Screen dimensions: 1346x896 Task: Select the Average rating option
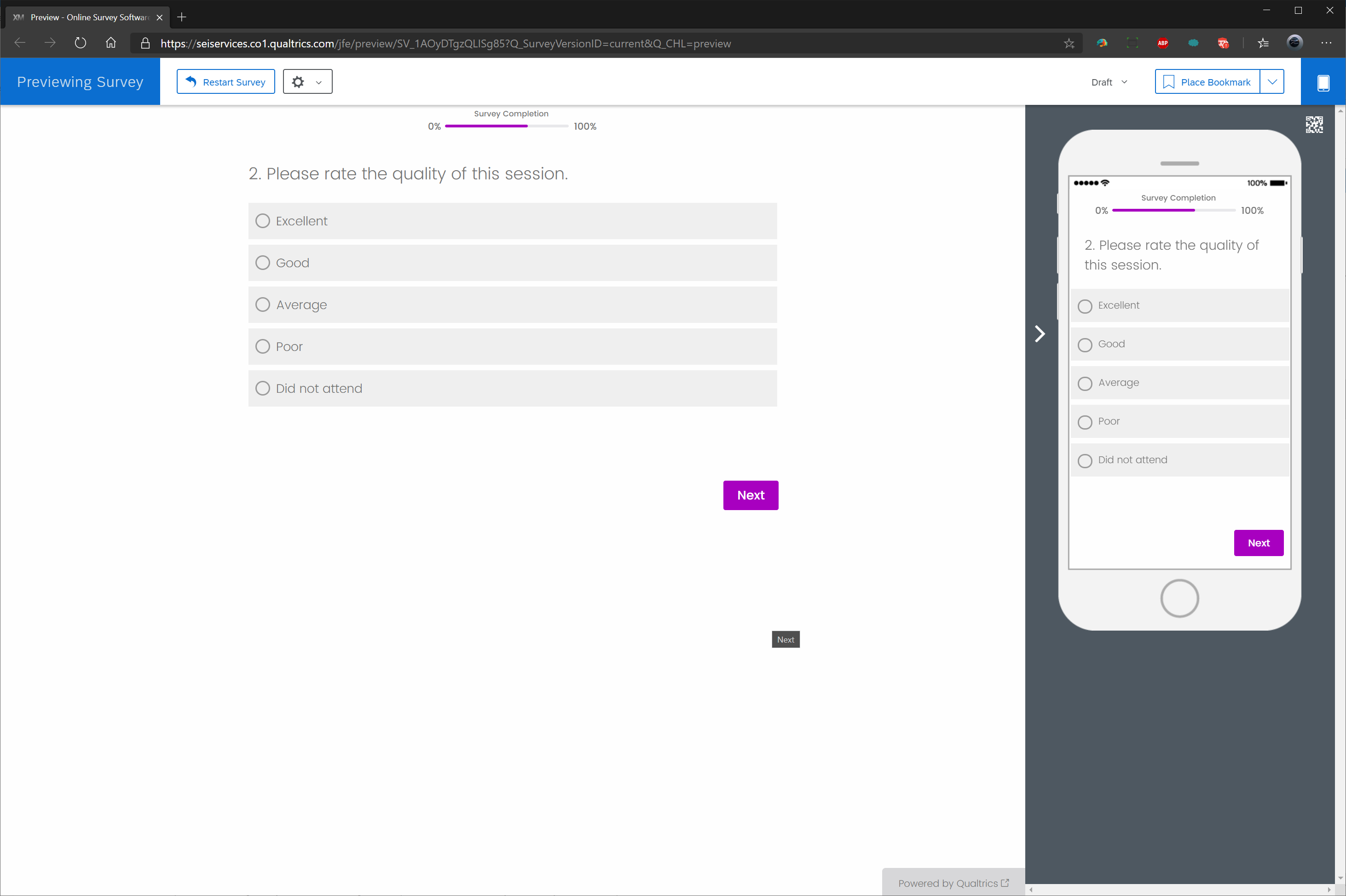click(262, 304)
